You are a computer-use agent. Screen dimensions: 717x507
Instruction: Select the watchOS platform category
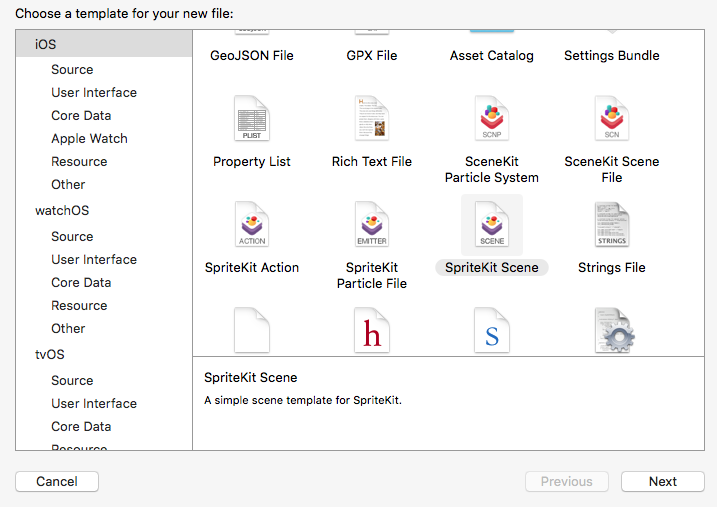point(62,210)
